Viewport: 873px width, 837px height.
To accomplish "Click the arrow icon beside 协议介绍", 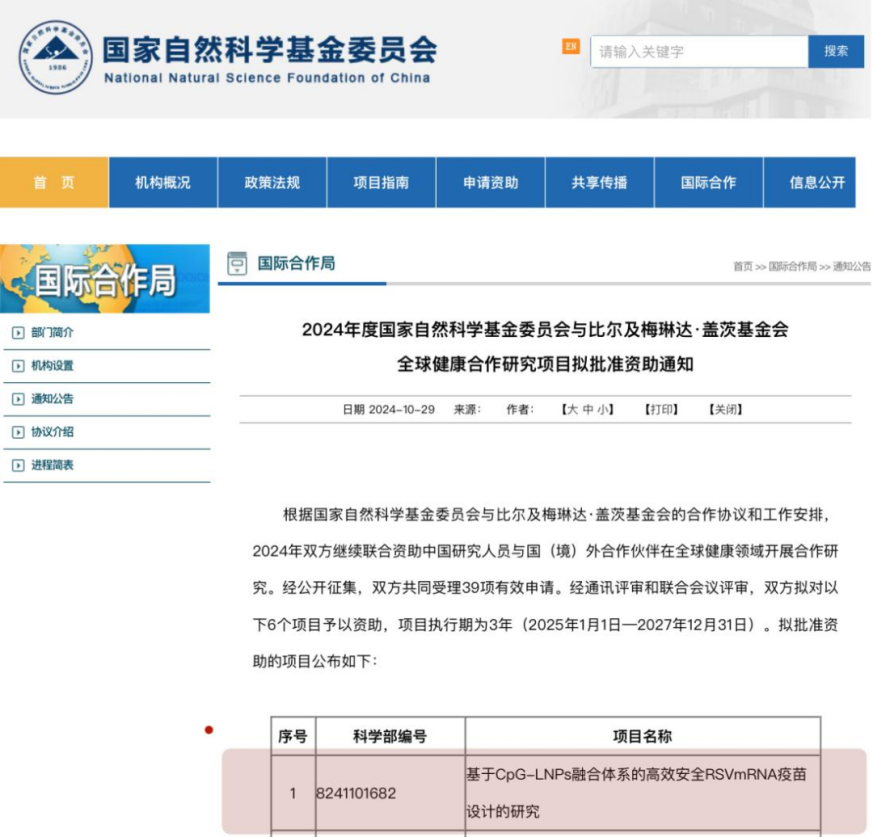I will click(18, 432).
